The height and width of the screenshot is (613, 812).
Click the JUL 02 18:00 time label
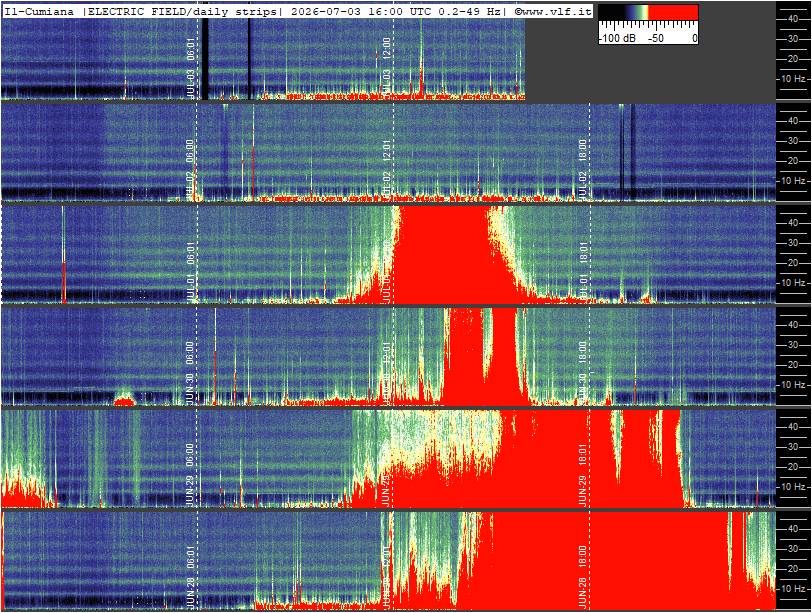click(583, 170)
